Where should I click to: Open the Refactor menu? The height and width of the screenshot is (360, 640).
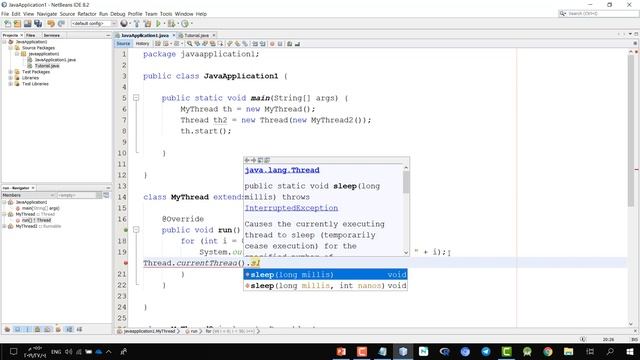click(87, 14)
